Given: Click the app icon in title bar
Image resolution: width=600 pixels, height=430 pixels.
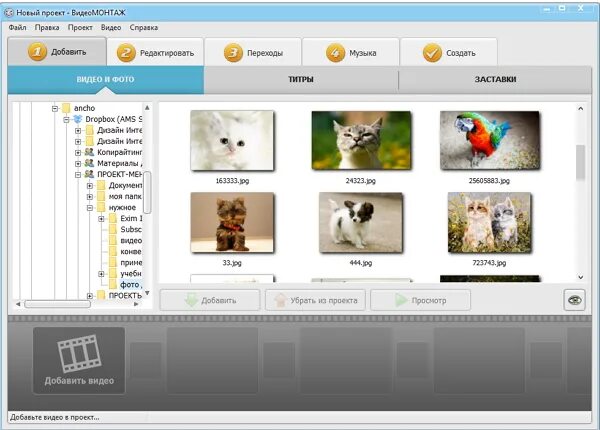Looking at the screenshot, I should point(9,13).
